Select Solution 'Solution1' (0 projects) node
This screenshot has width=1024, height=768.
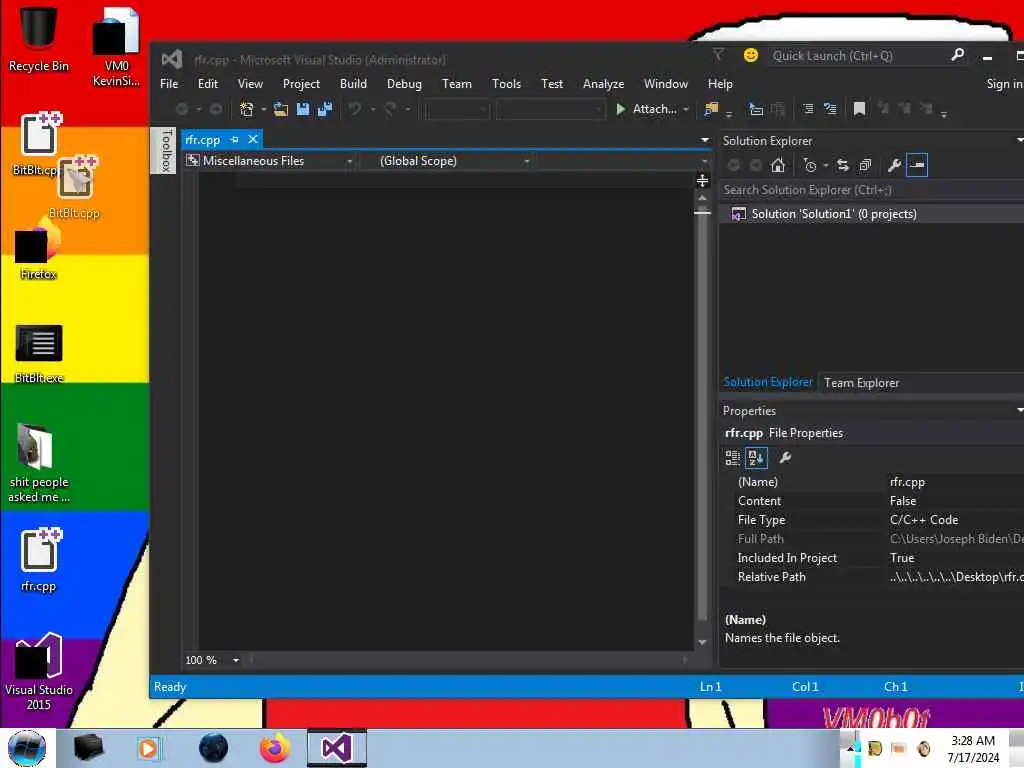pyautogui.click(x=833, y=214)
